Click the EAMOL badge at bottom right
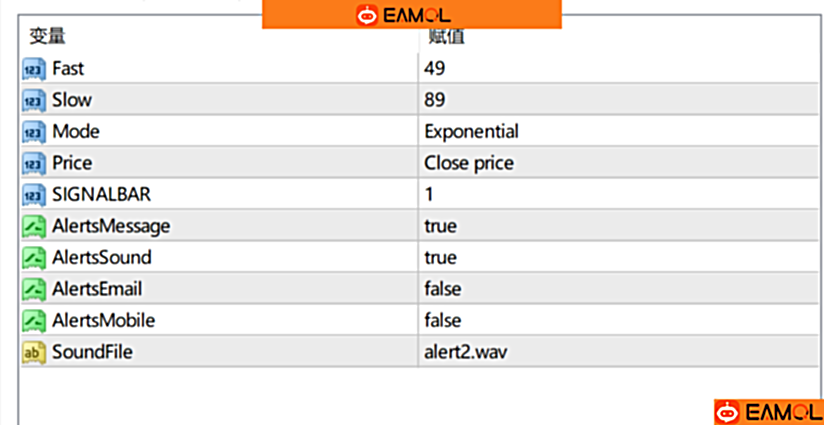The width and height of the screenshot is (824, 425). point(767,411)
